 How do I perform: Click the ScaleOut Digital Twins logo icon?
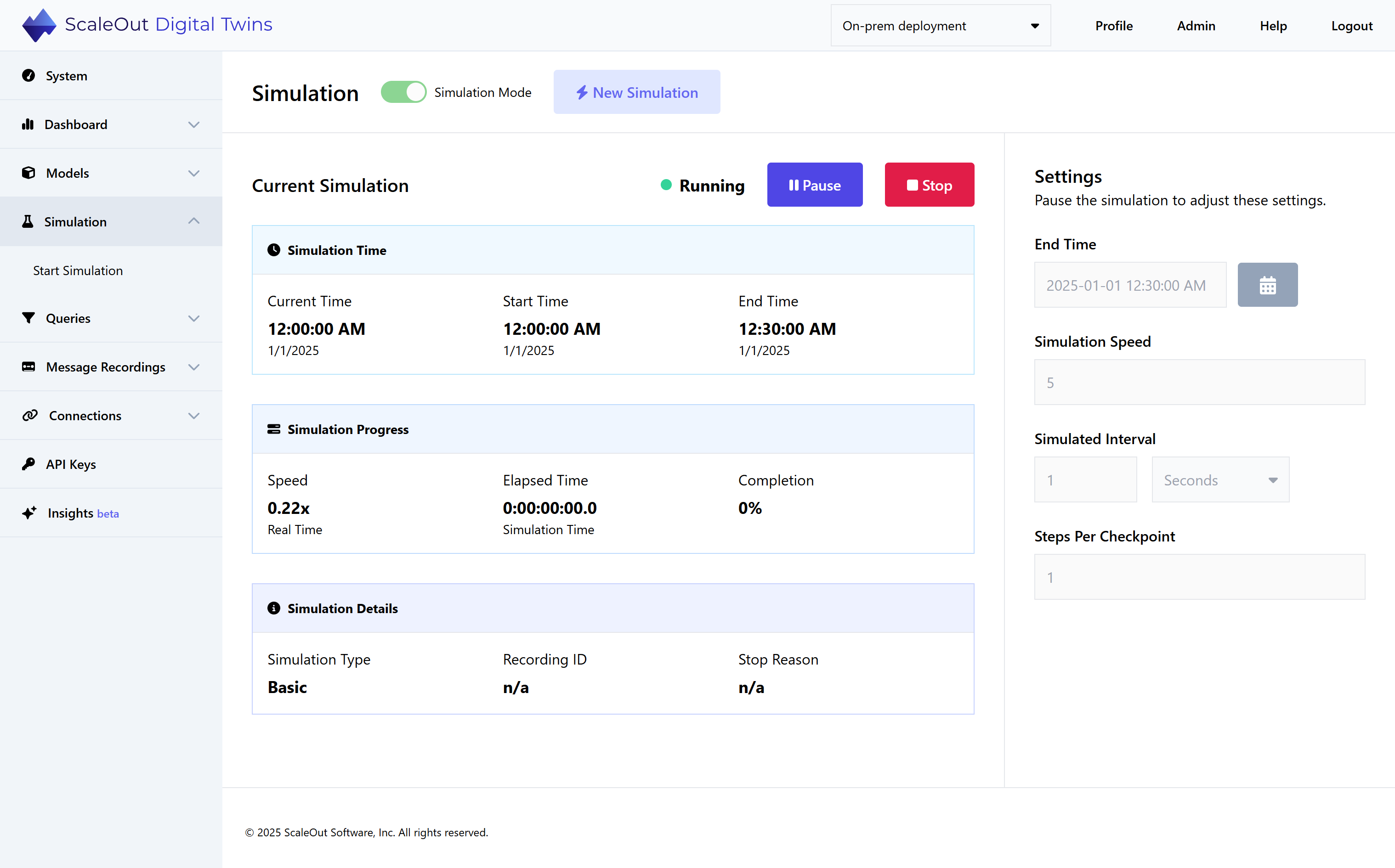(39, 25)
